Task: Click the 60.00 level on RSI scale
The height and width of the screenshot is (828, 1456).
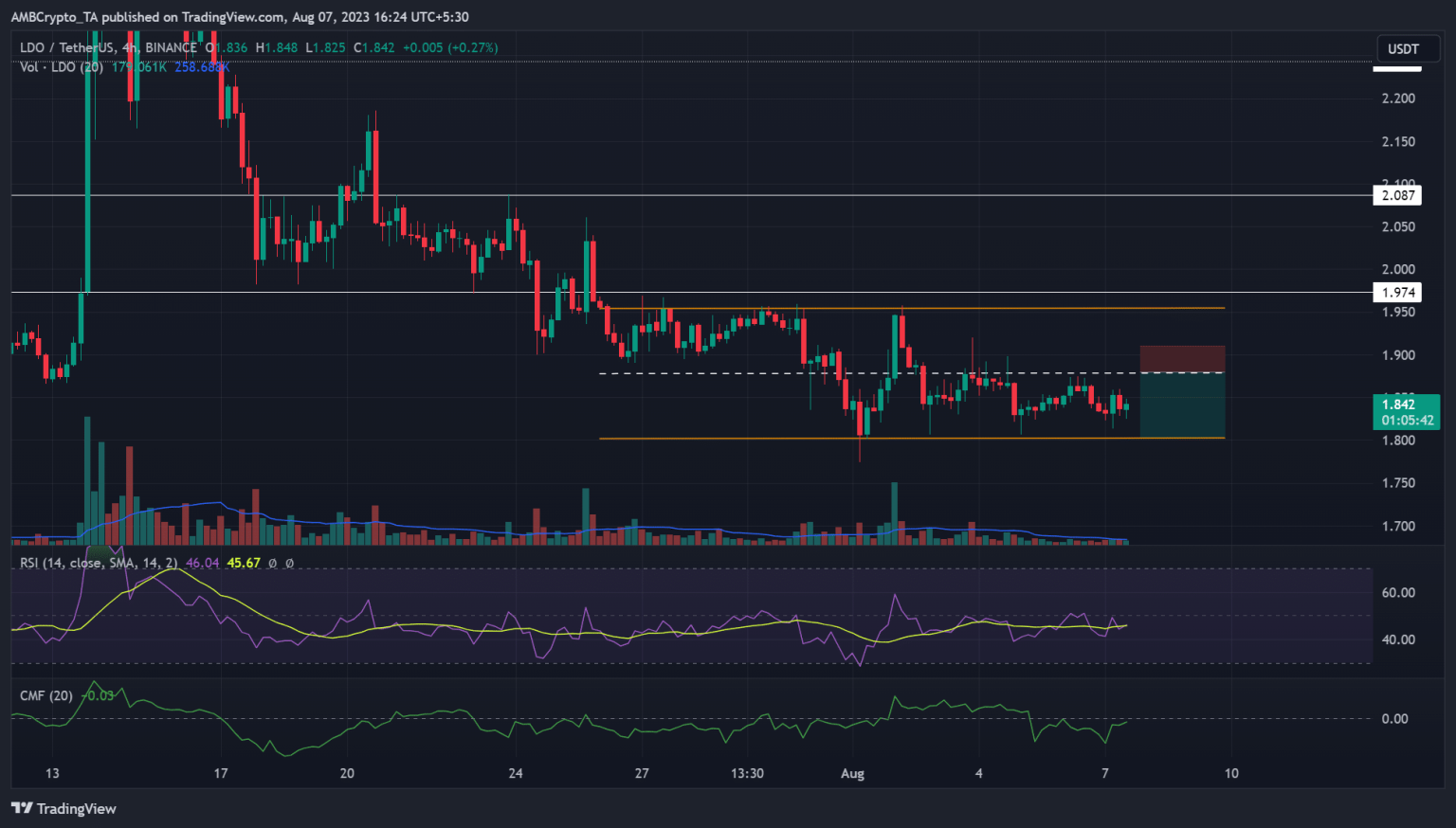Action: click(x=1398, y=592)
